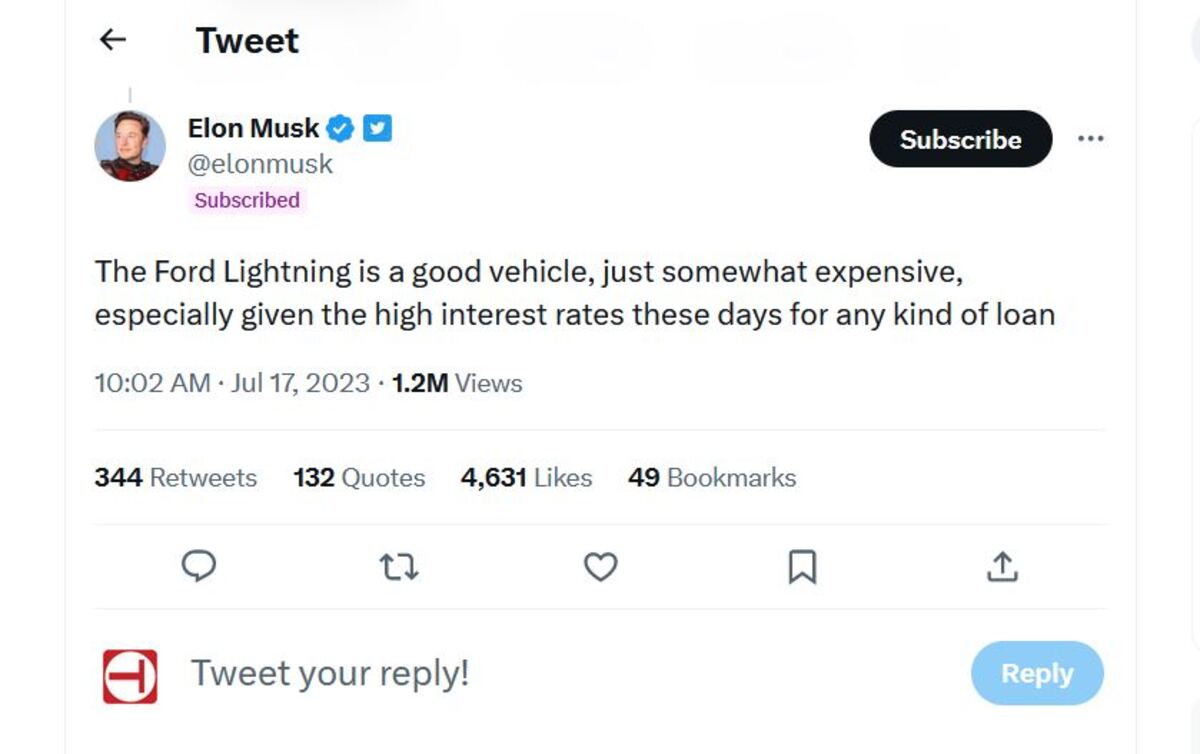Click the @elonmusk handle
Viewport: 1200px width, 754px height.
click(x=260, y=164)
